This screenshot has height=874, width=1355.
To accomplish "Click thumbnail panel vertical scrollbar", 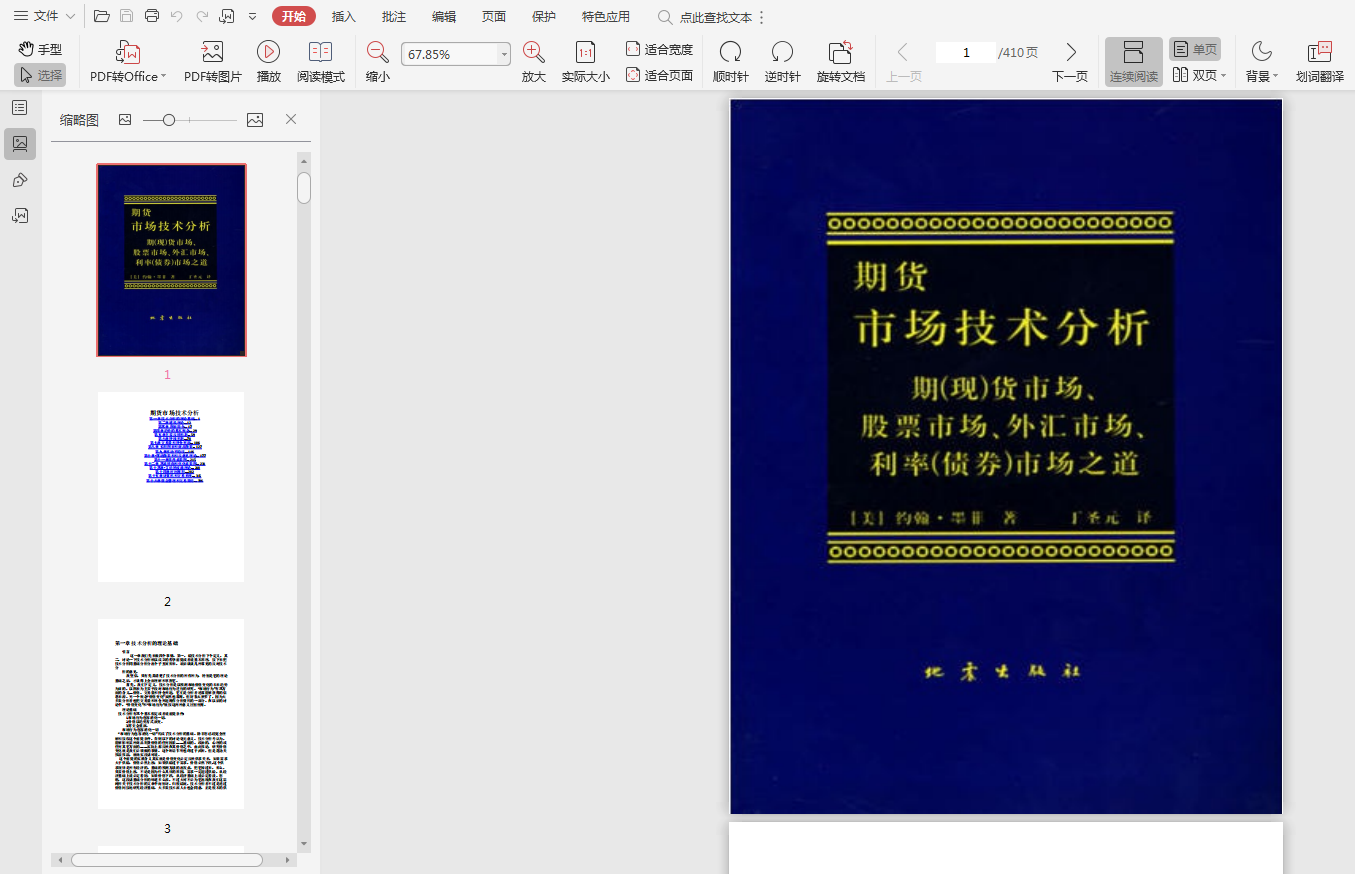I will [x=304, y=187].
